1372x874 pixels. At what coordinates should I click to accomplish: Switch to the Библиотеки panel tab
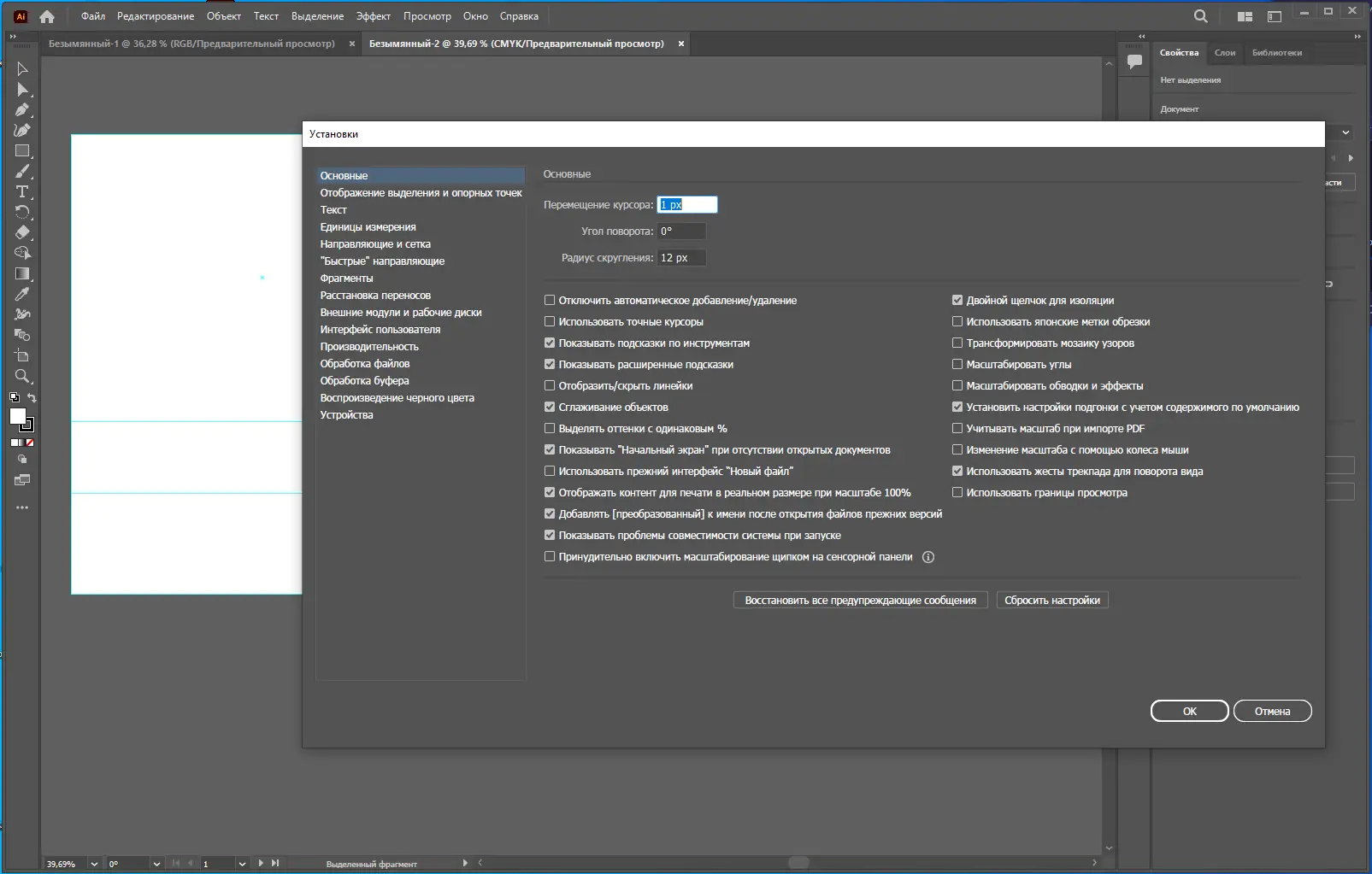tap(1277, 53)
